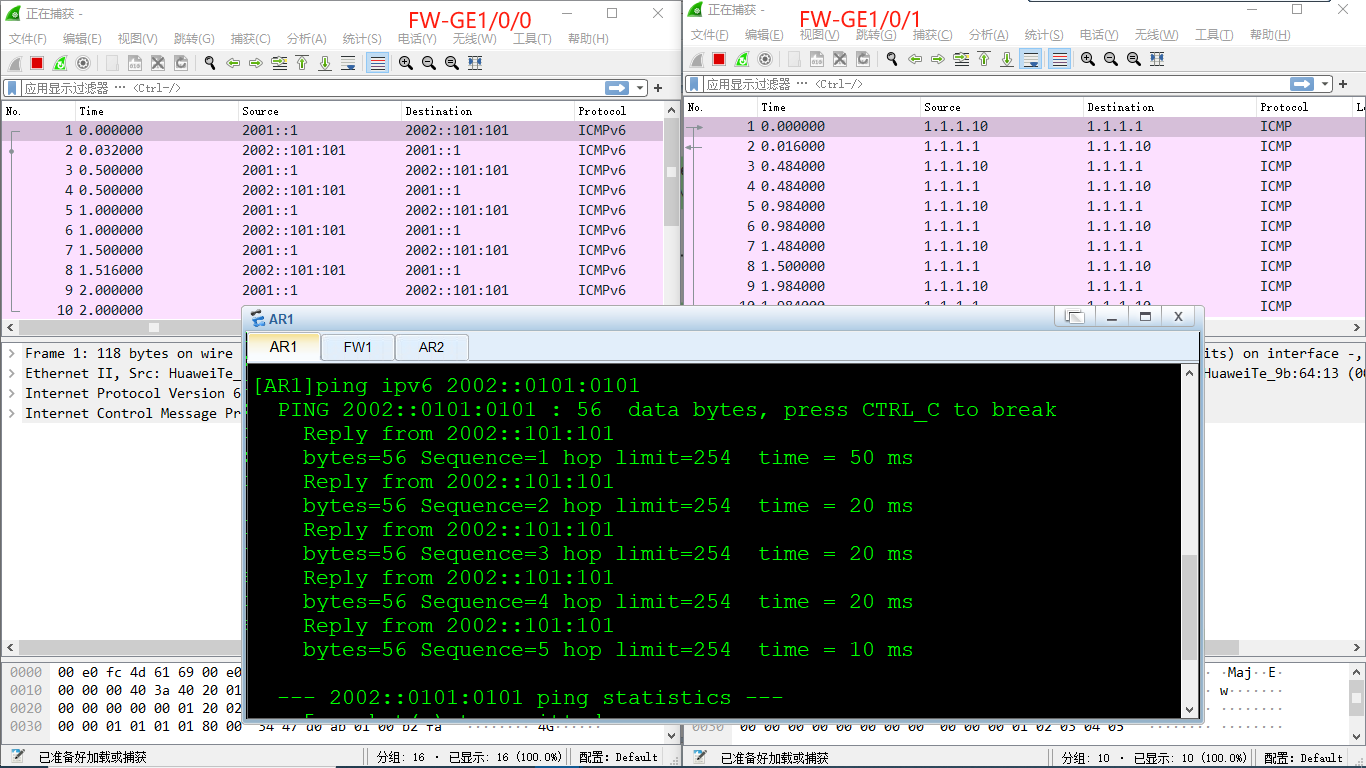Restart current capture in FW-GE1/0/1 window

coord(742,59)
